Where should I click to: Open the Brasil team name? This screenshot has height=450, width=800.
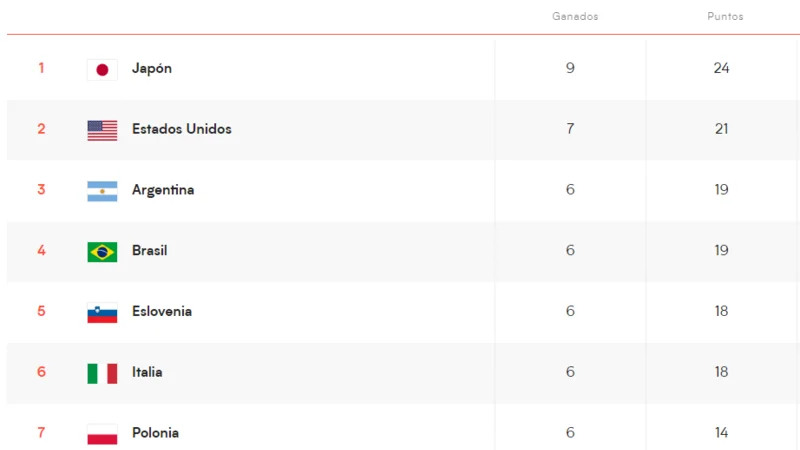[x=149, y=251]
